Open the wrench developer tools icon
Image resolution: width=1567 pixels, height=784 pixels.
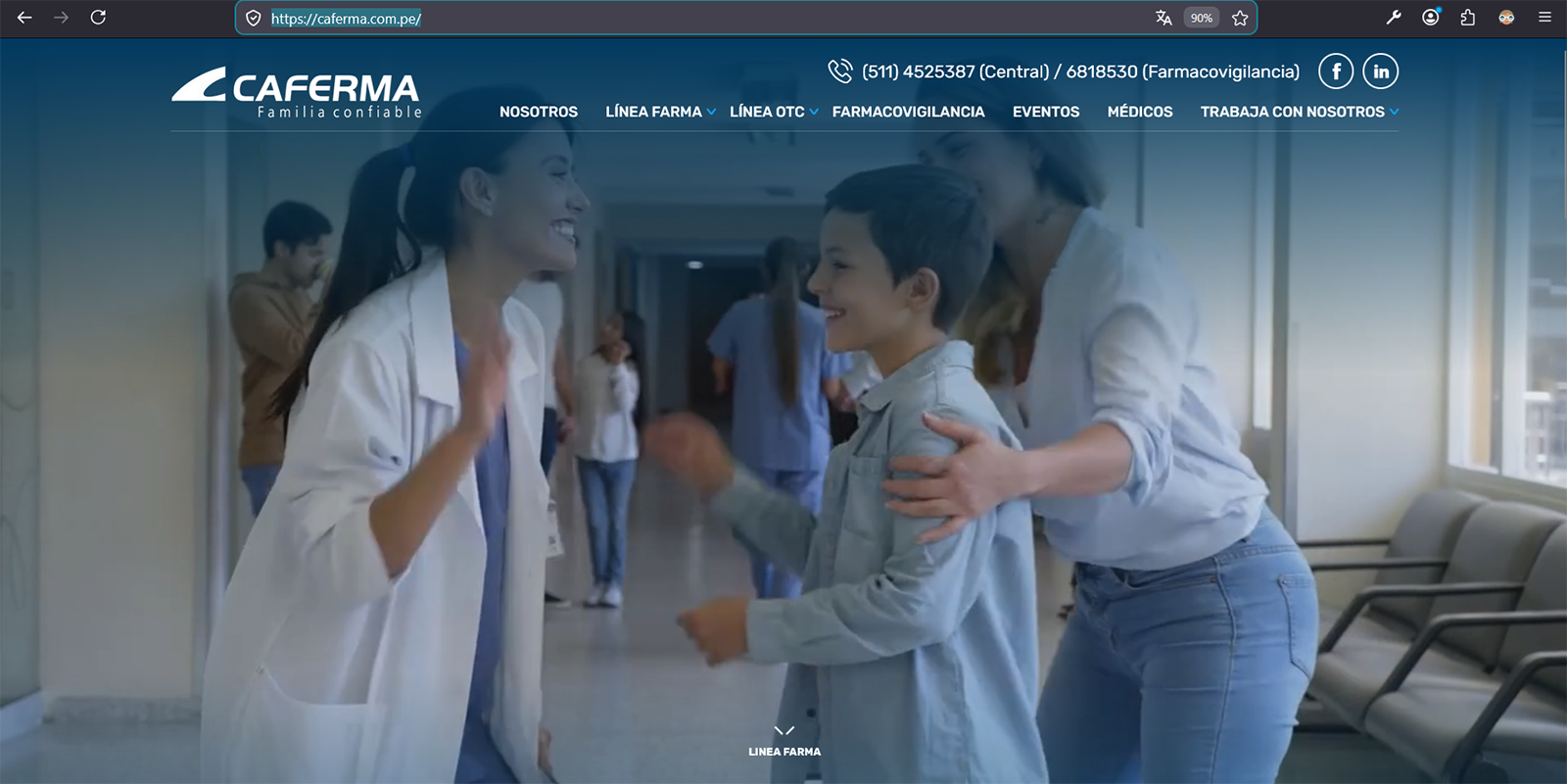(x=1394, y=18)
